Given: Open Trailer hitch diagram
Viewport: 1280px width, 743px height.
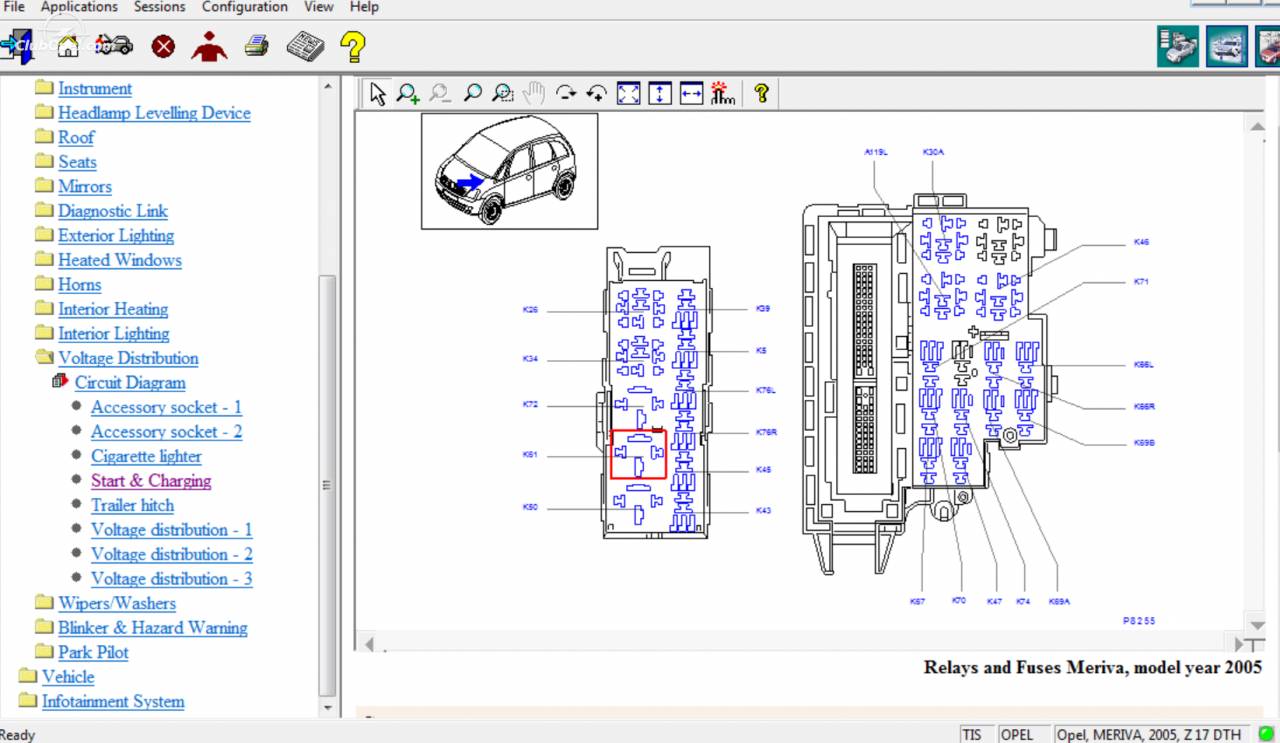Looking at the screenshot, I should coord(132,505).
